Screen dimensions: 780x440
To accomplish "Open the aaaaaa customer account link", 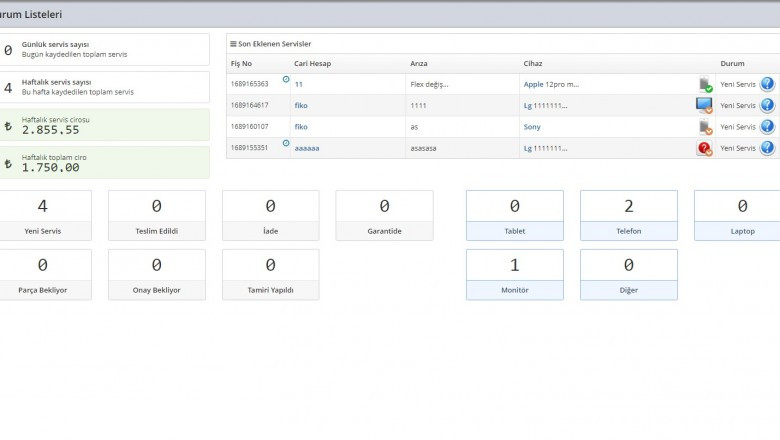I will point(306,148).
